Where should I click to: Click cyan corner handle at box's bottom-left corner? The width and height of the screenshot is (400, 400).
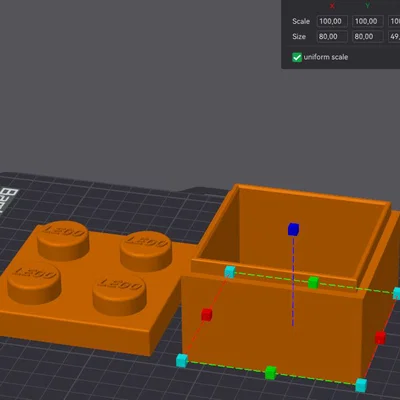tap(182, 361)
